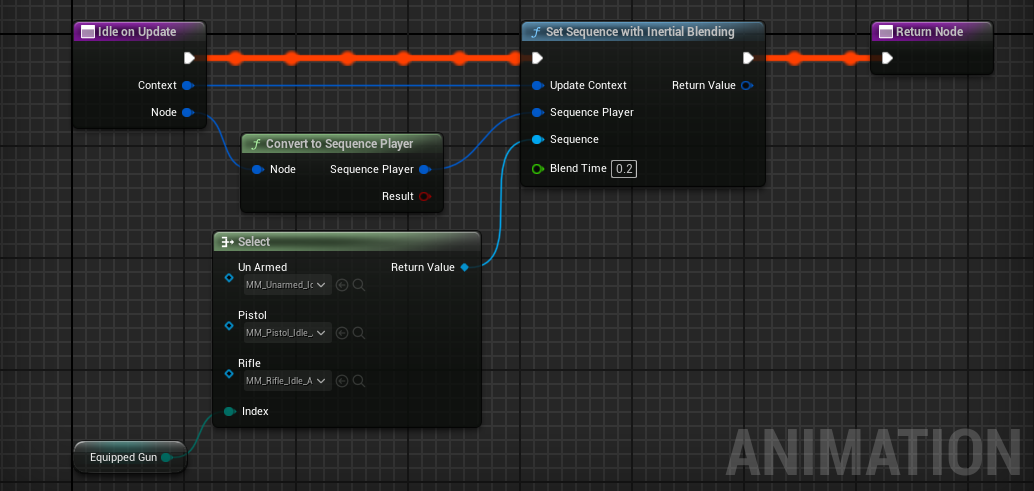Screen dimensions: 1034x491
Task: Open the MM_Rifle_Idle asset dropdown
Action: (288, 380)
